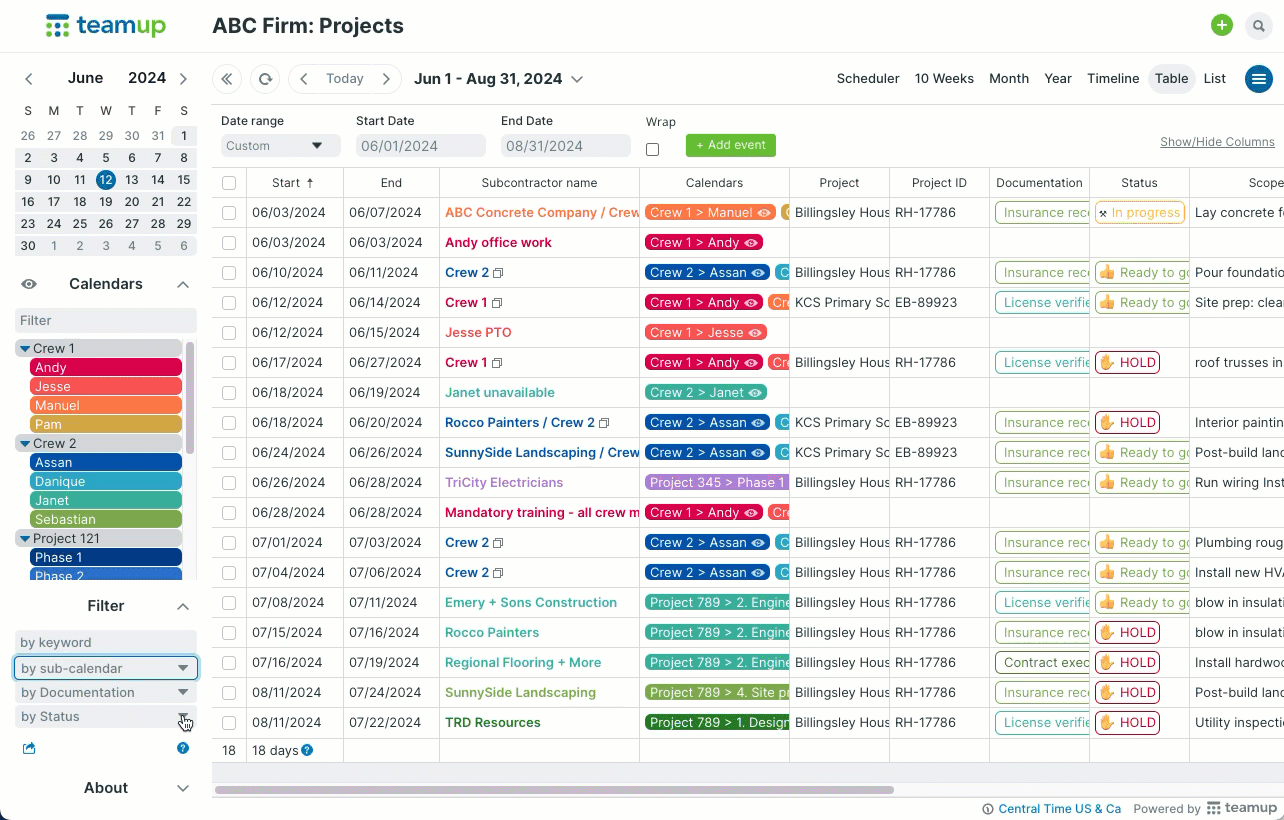
Task: Check the TRD Resources row checkbox
Action: point(229,723)
